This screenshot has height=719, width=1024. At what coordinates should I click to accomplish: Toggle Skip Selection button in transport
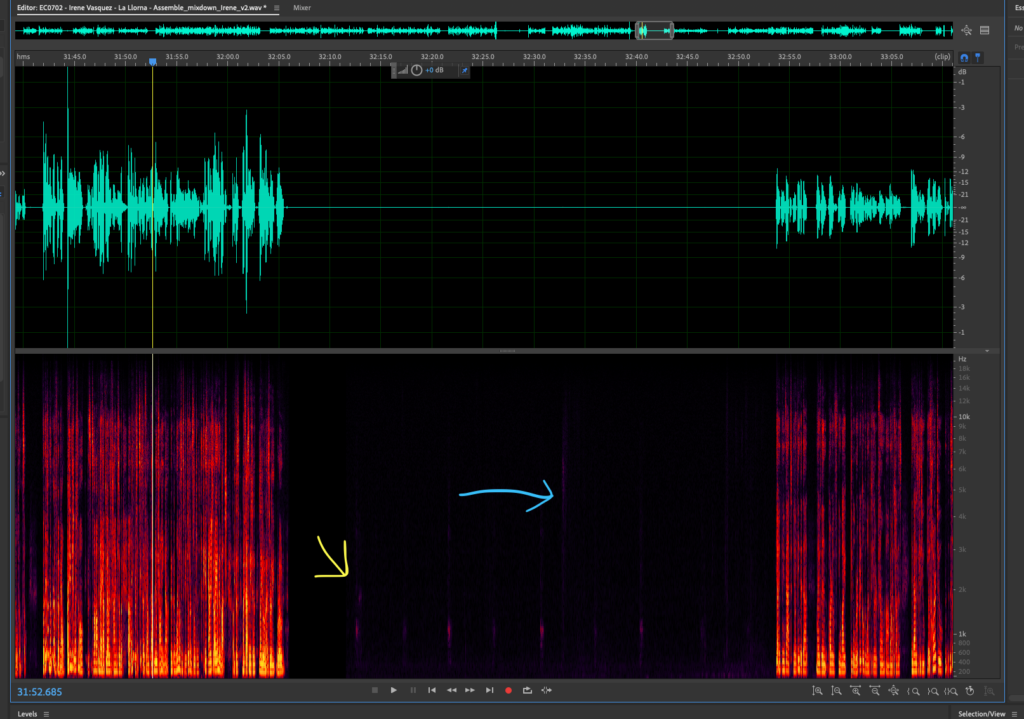pos(547,690)
